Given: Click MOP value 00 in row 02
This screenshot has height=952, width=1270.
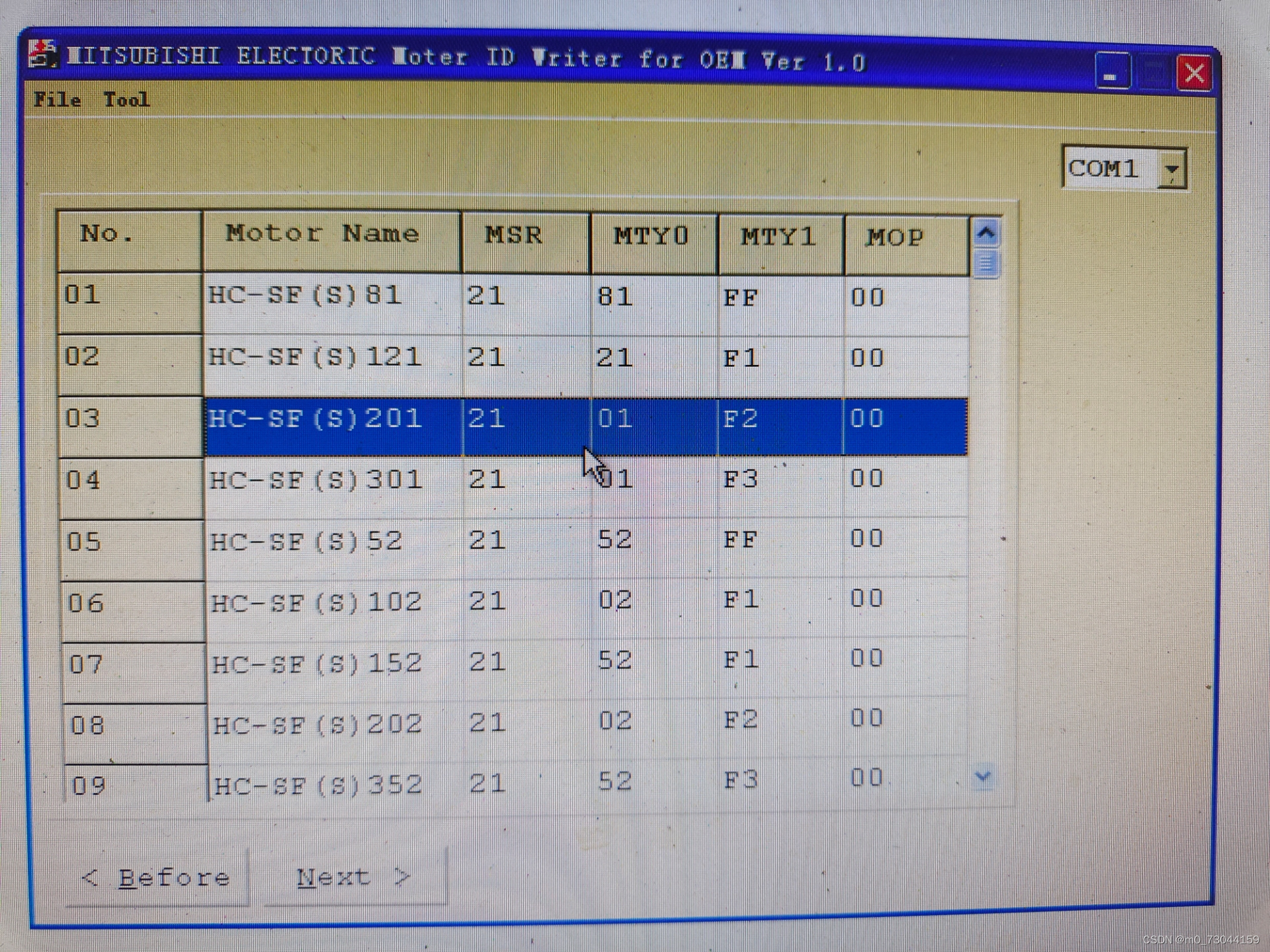Looking at the screenshot, I should [906, 366].
